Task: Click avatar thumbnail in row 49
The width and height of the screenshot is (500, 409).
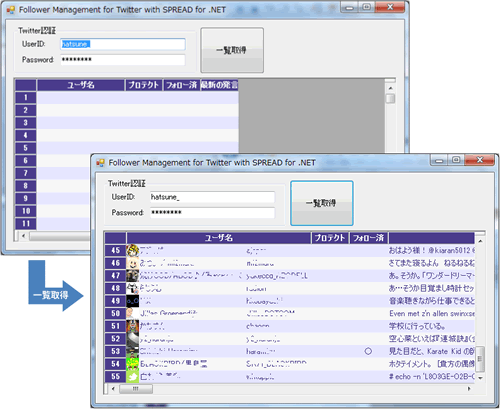Action: point(133,301)
